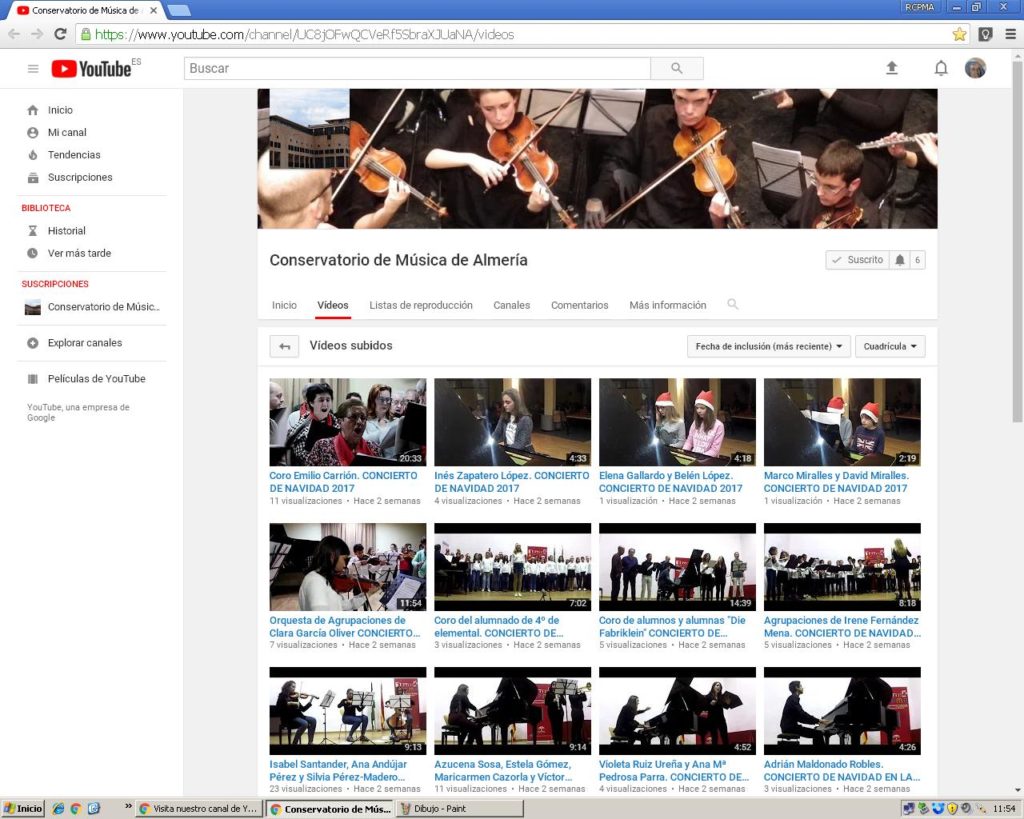Play the Coro Emilio Carrión video thumbnail
The height and width of the screenshot is (819, 1024).
[x=348, y=422]
